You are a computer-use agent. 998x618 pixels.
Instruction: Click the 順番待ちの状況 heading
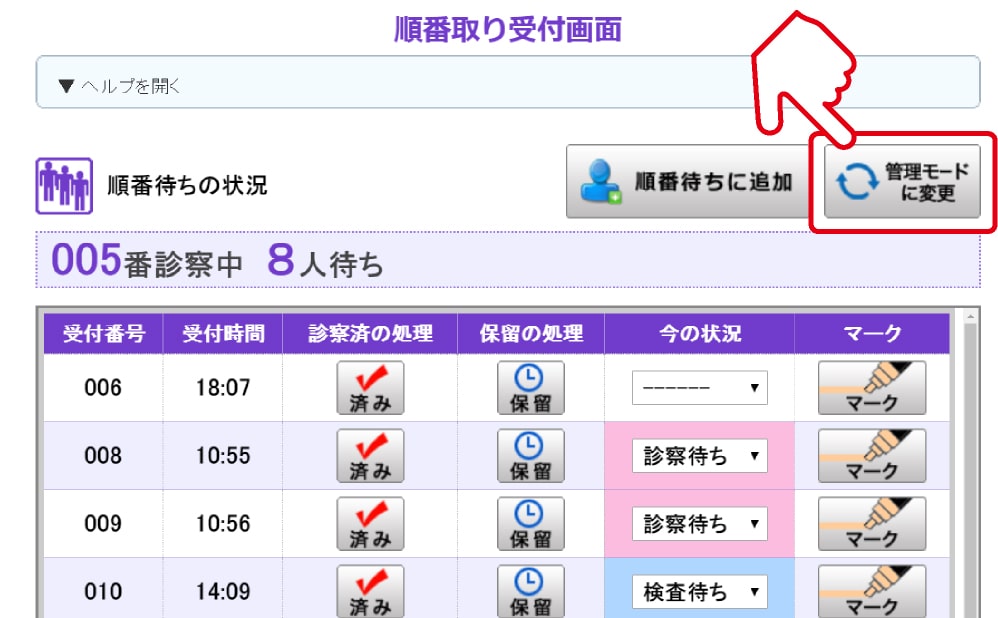187,185
